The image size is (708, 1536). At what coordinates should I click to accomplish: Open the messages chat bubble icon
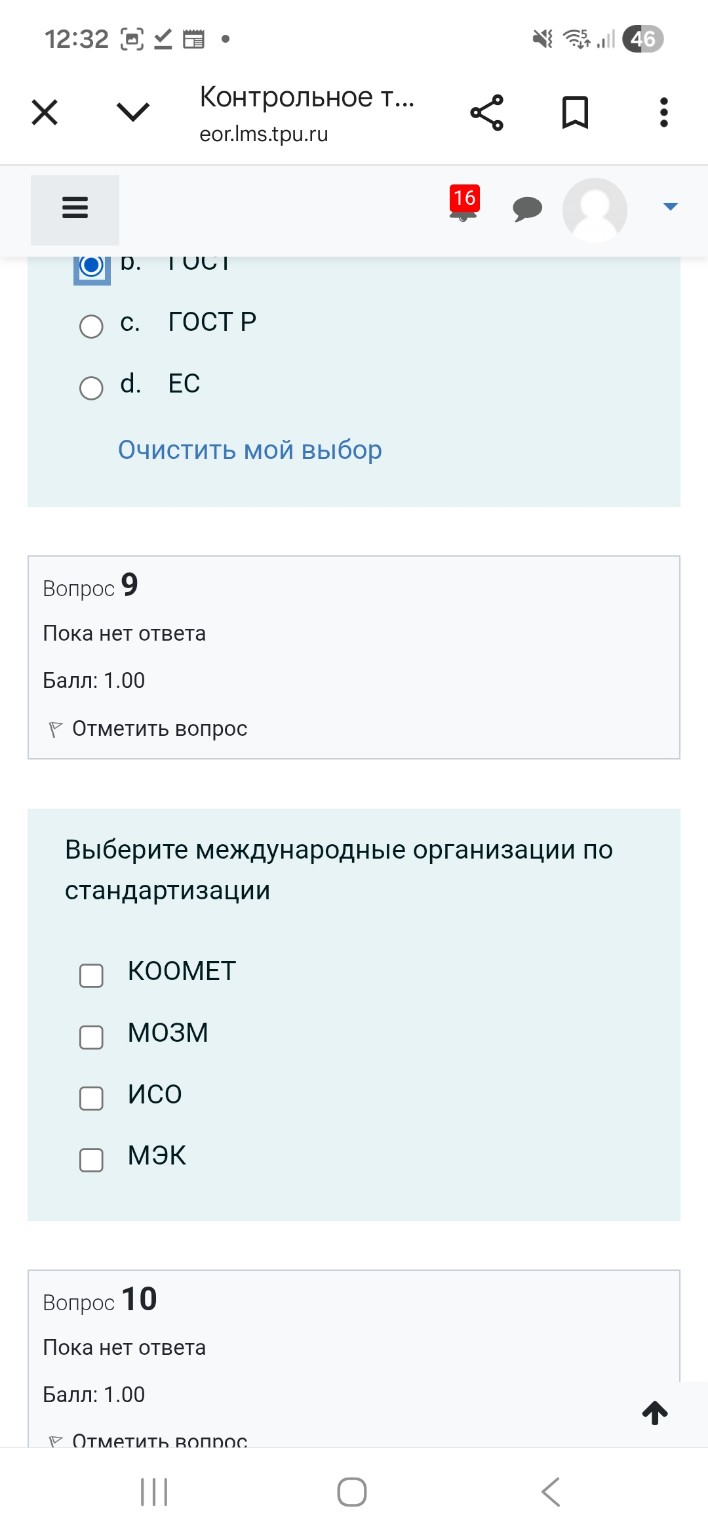tap(528, 210)
